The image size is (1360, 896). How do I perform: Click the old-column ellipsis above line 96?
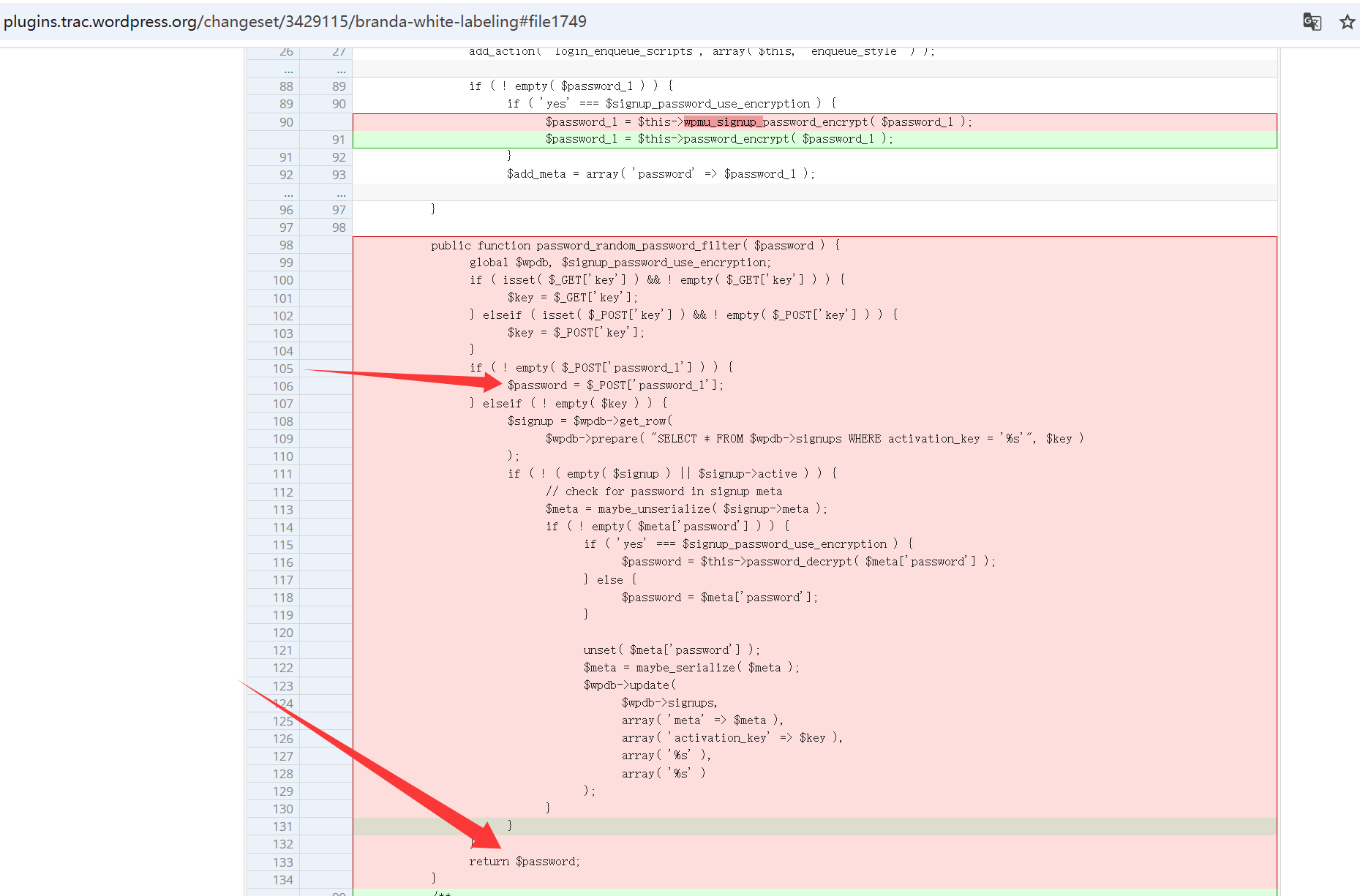coord(288,193)
